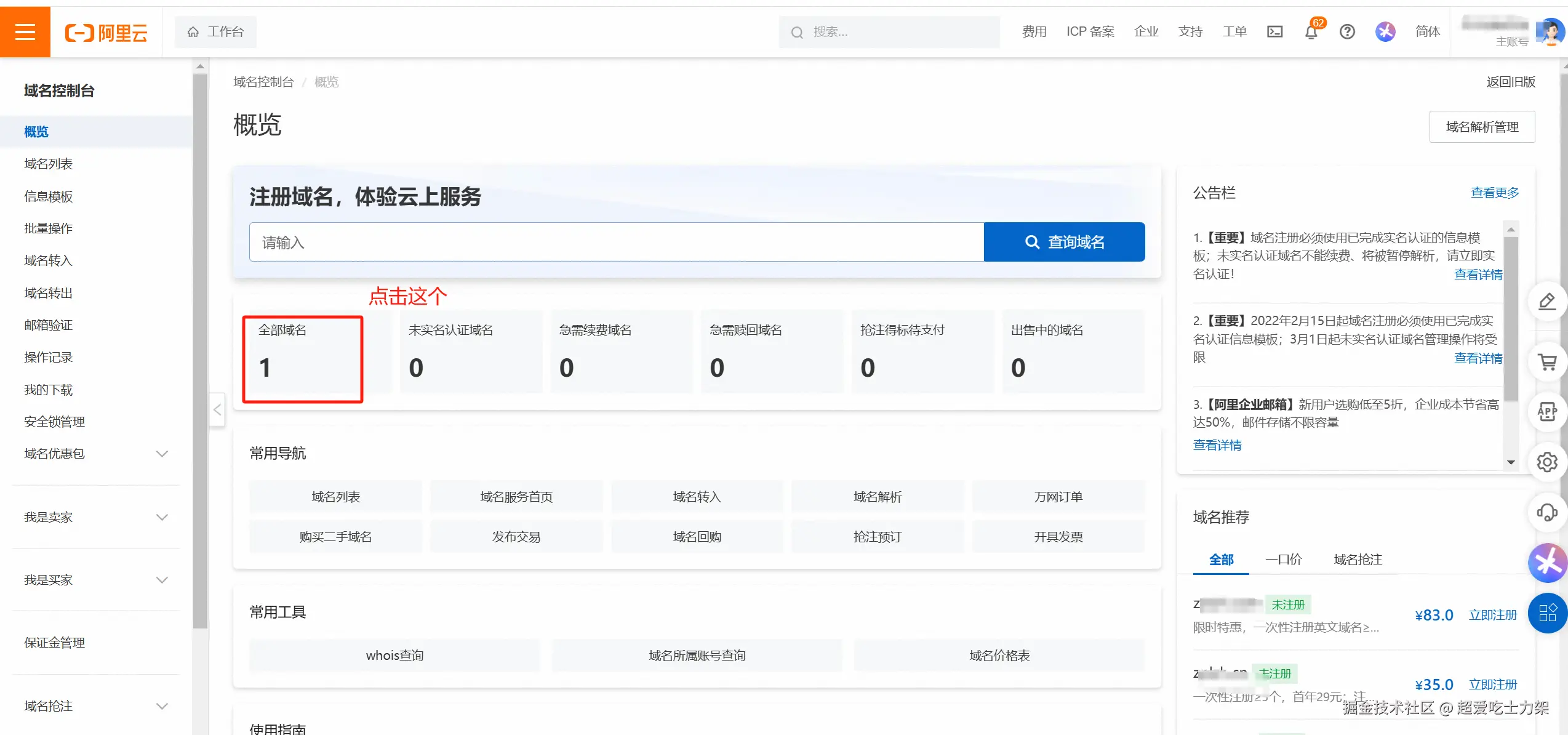Open the customer service headset icon
This screenshot has width=1568, height=735.
tap(1547, 512)
